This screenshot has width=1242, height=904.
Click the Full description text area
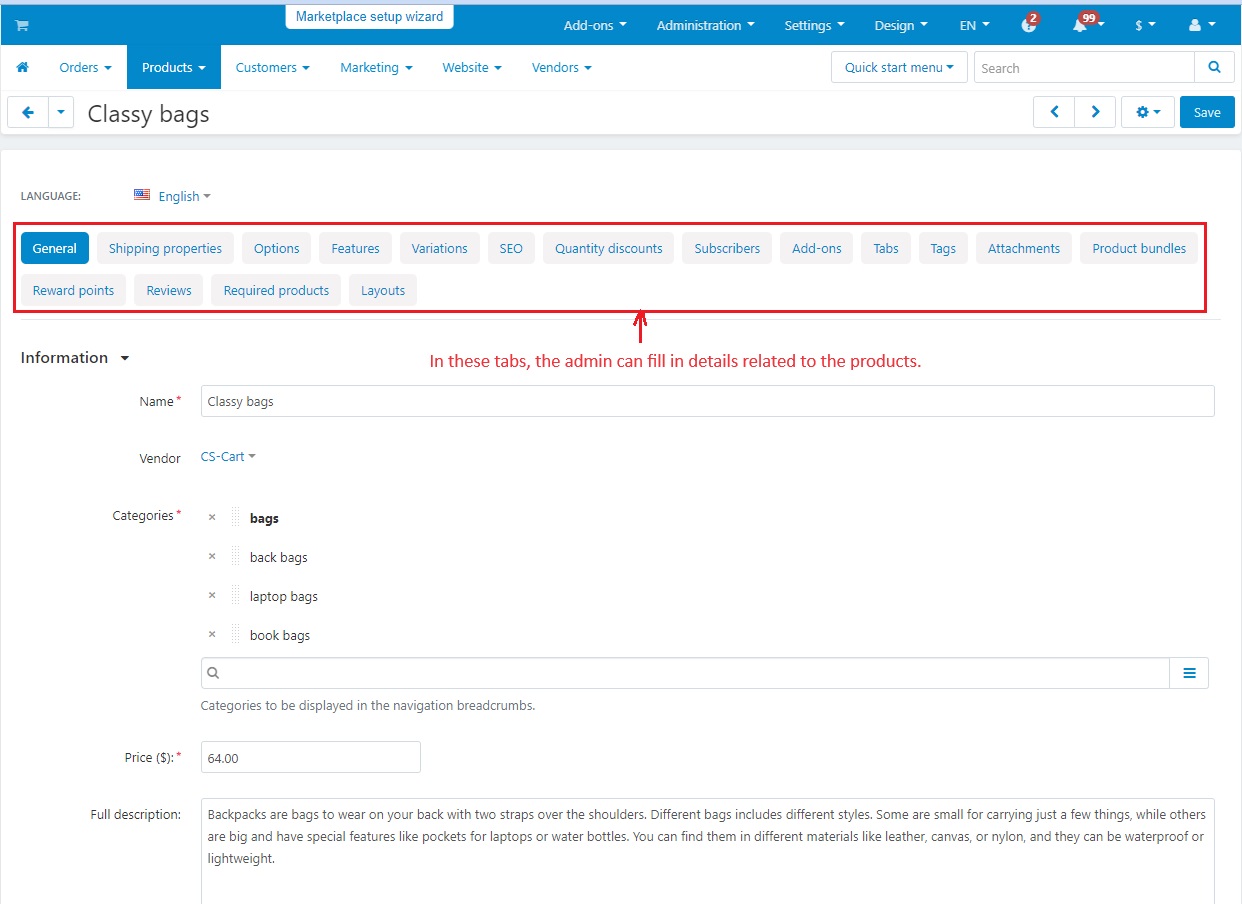[x=708, y=851]
